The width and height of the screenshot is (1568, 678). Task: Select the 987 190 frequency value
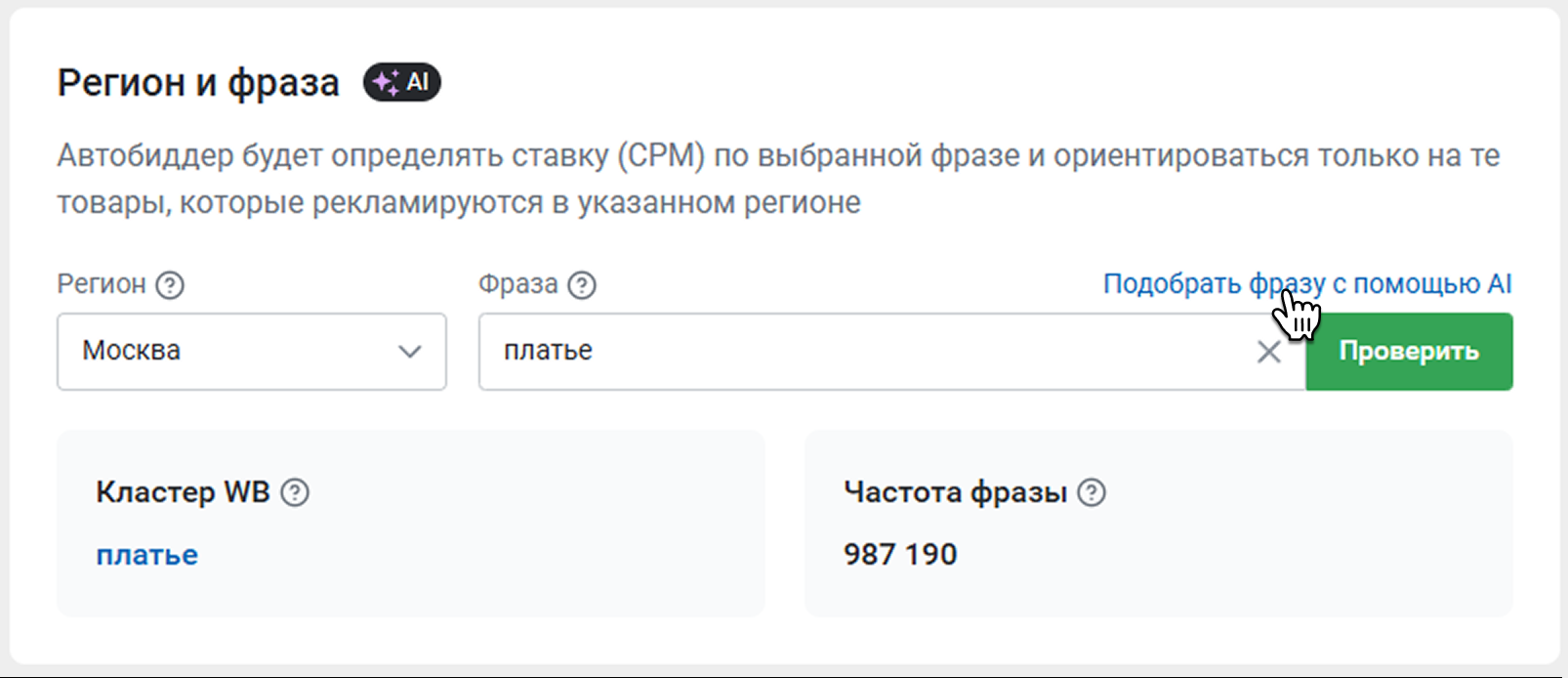click(900, 555)
